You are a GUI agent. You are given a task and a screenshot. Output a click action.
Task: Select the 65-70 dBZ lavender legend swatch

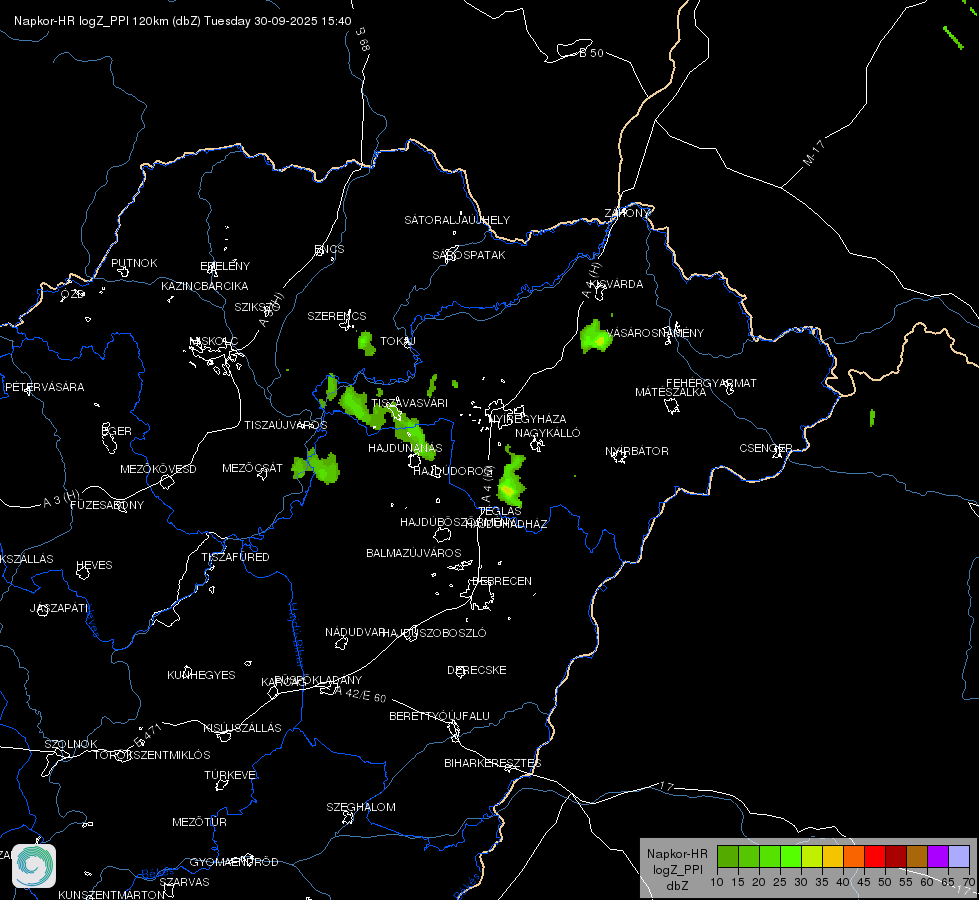[958, 857]
